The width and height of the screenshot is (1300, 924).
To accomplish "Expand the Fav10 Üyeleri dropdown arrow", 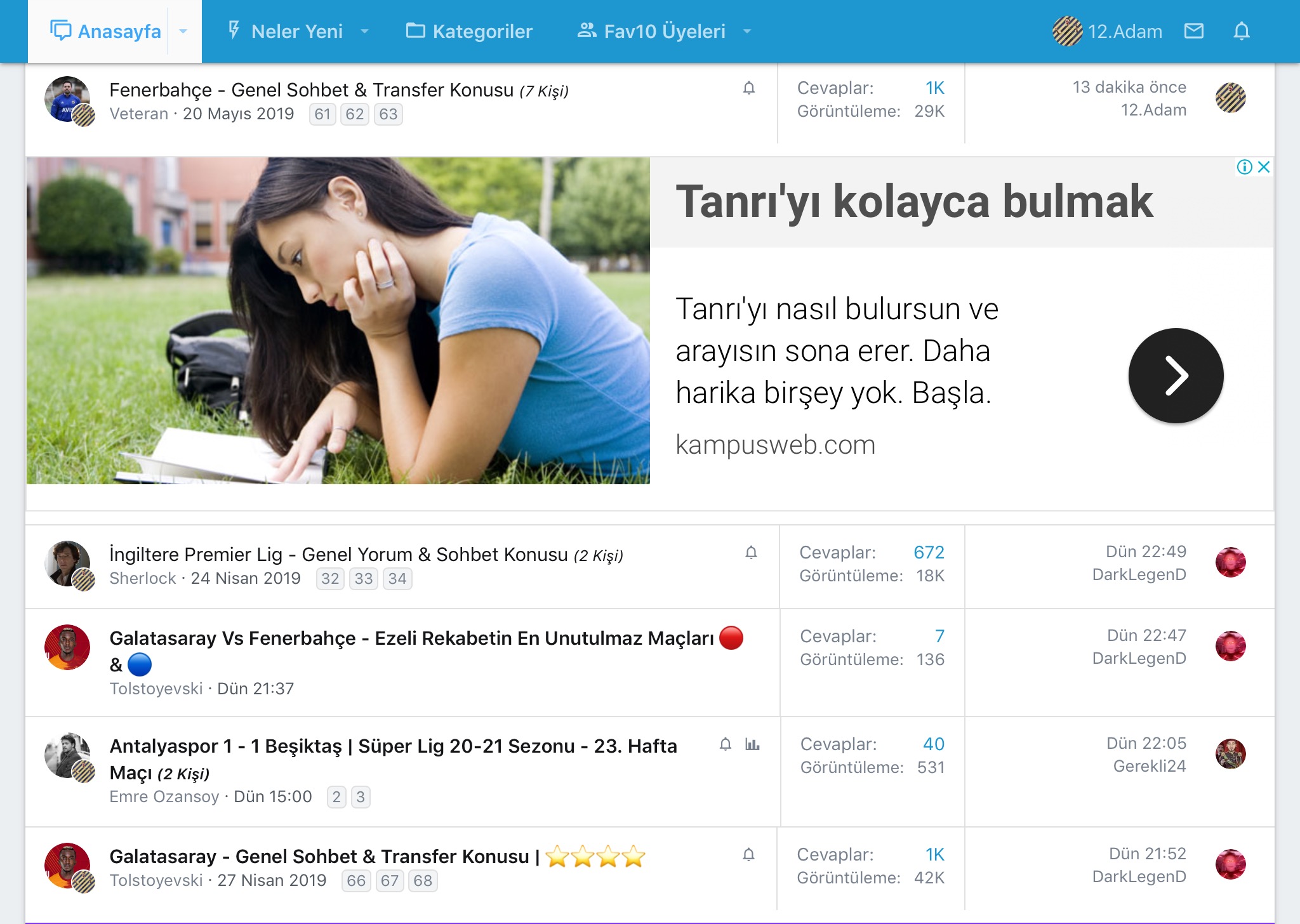I will [x=747, y=31].
